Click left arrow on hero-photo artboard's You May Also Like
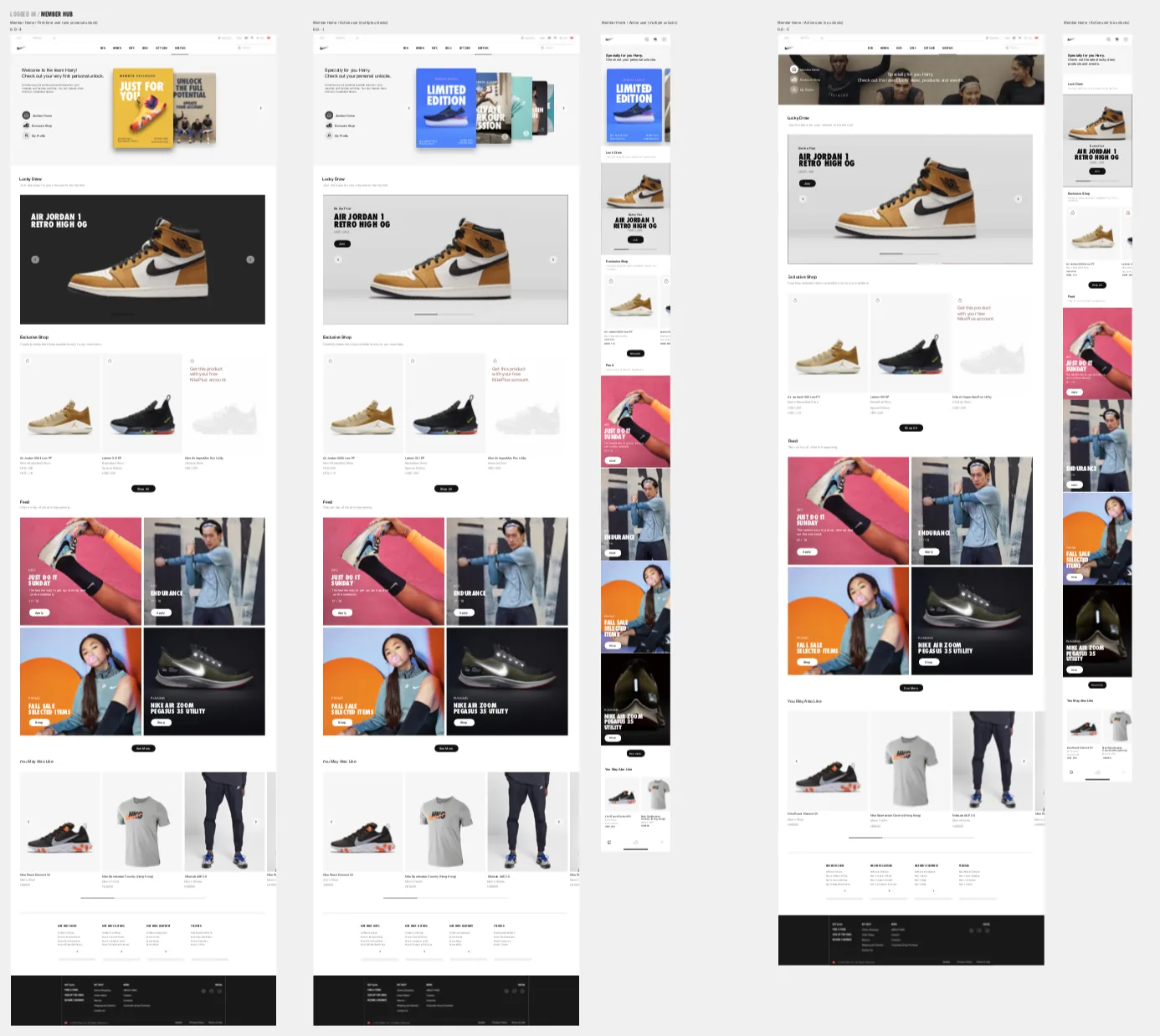Image resolution: width=1160 pixels, height=1036 pixels. point(796,762)
